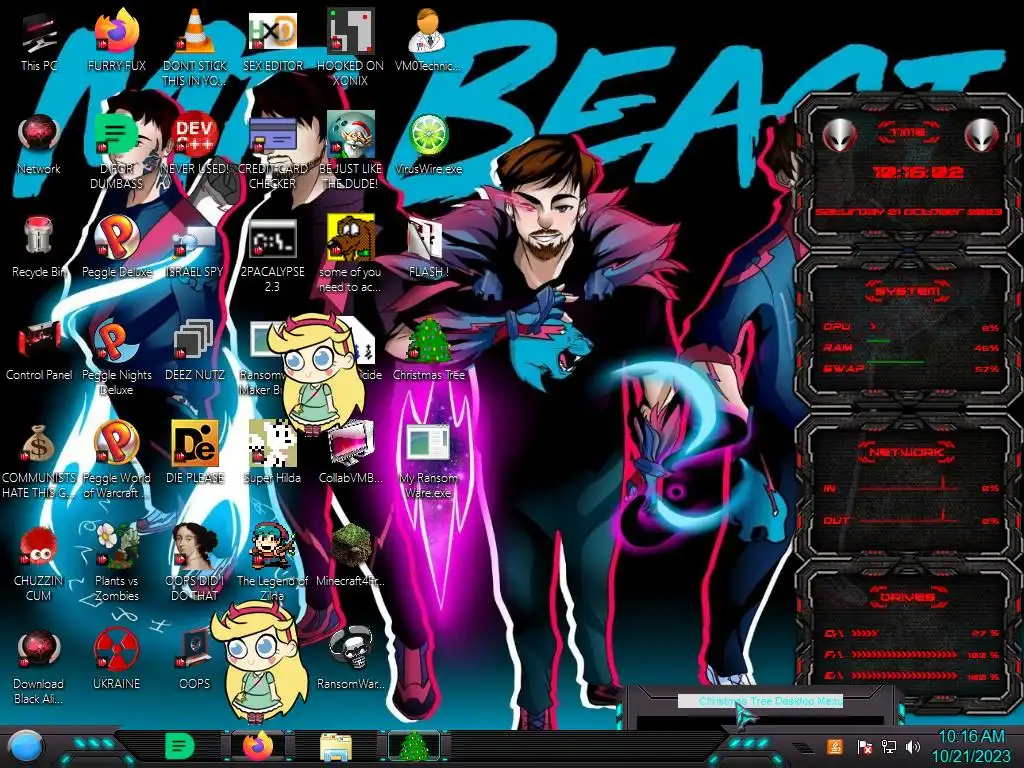Open the DEEZ NUTZ stacked windows shortcut
Viewport: 1024px width, 768px height.
(x=195, y=351)
